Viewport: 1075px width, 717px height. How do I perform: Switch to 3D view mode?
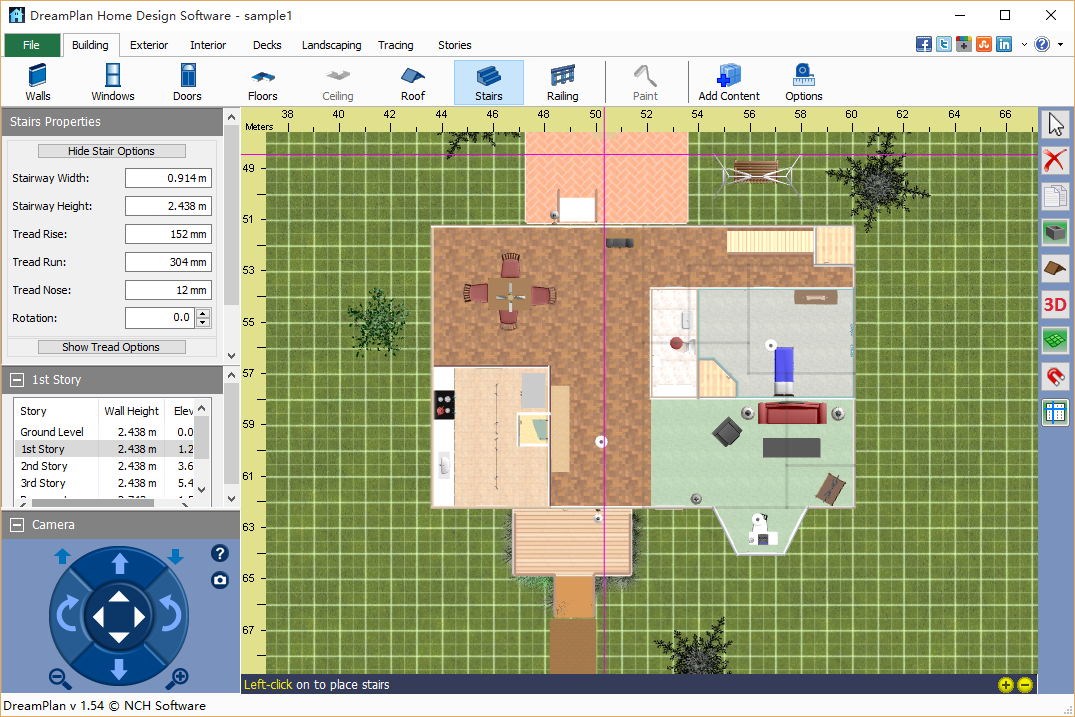pyautogui.click(x=1055, y=305)
